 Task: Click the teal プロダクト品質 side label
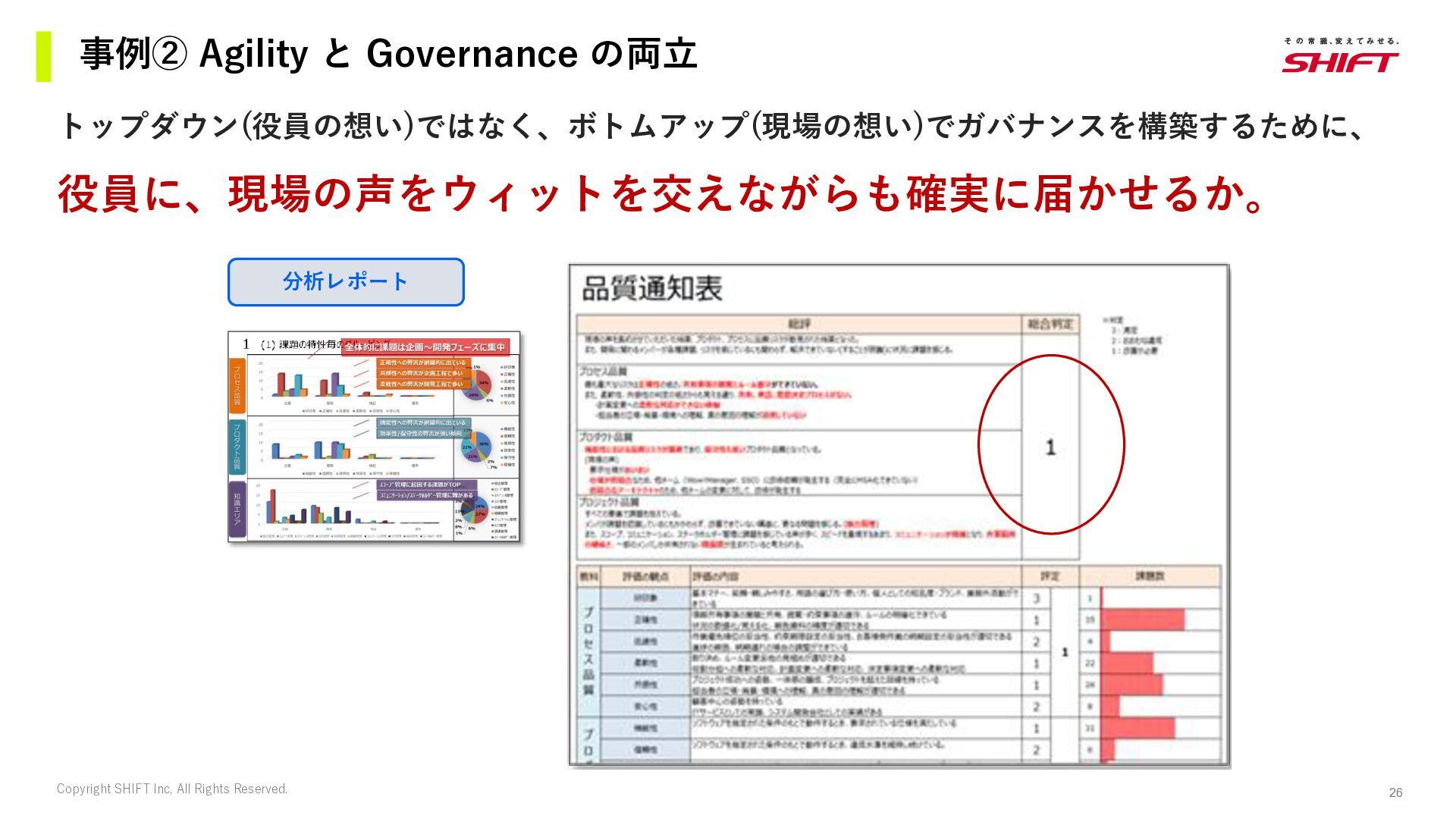(x=237, y=447)
